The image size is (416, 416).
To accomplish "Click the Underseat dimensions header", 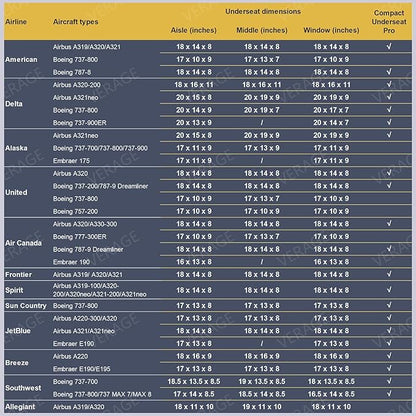I will click(x=263, y=12).
